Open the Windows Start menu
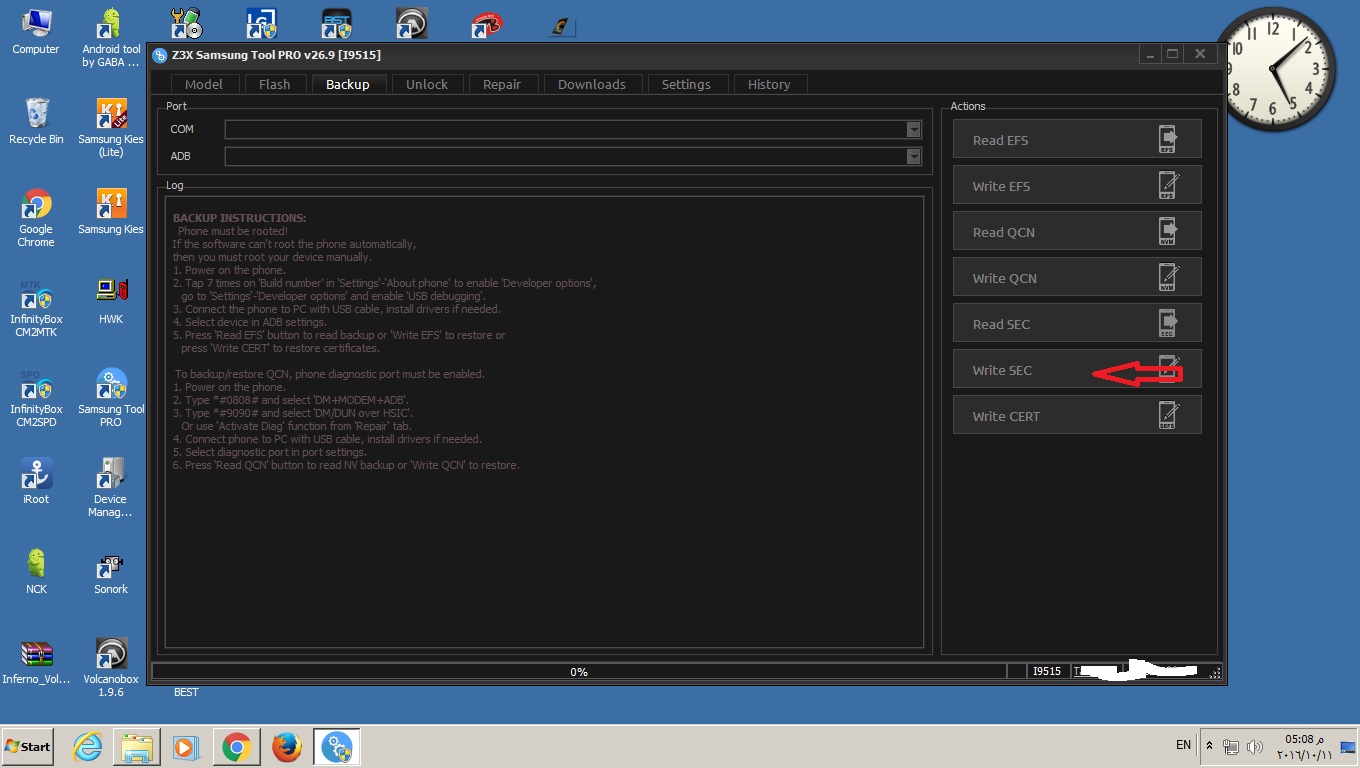This screenshot has width=1360, height=768. coord(28,747)
